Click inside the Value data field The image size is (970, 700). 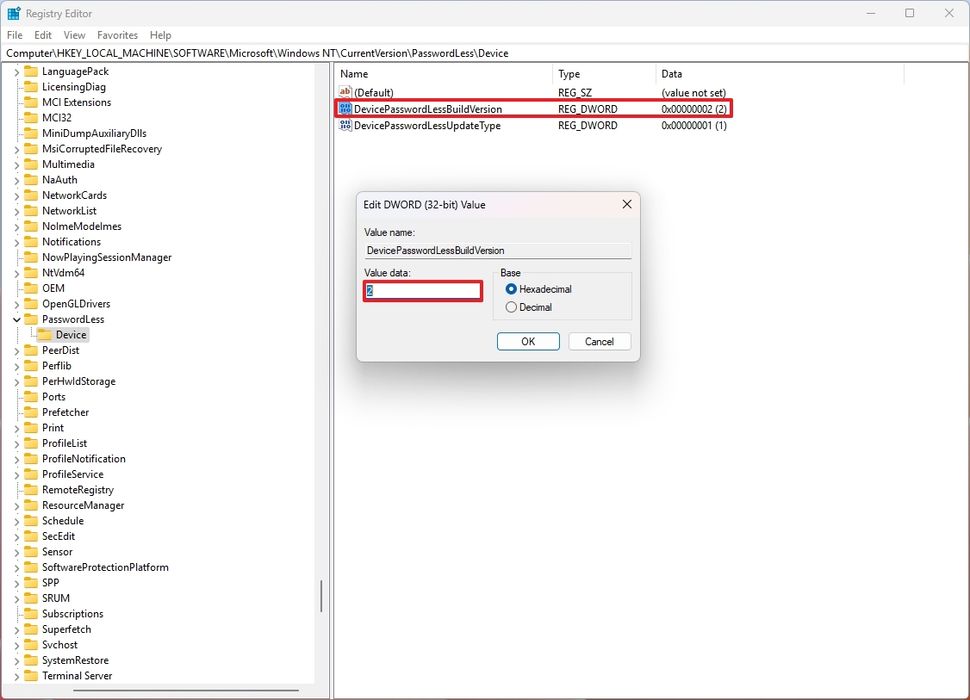tap(422, 290)
